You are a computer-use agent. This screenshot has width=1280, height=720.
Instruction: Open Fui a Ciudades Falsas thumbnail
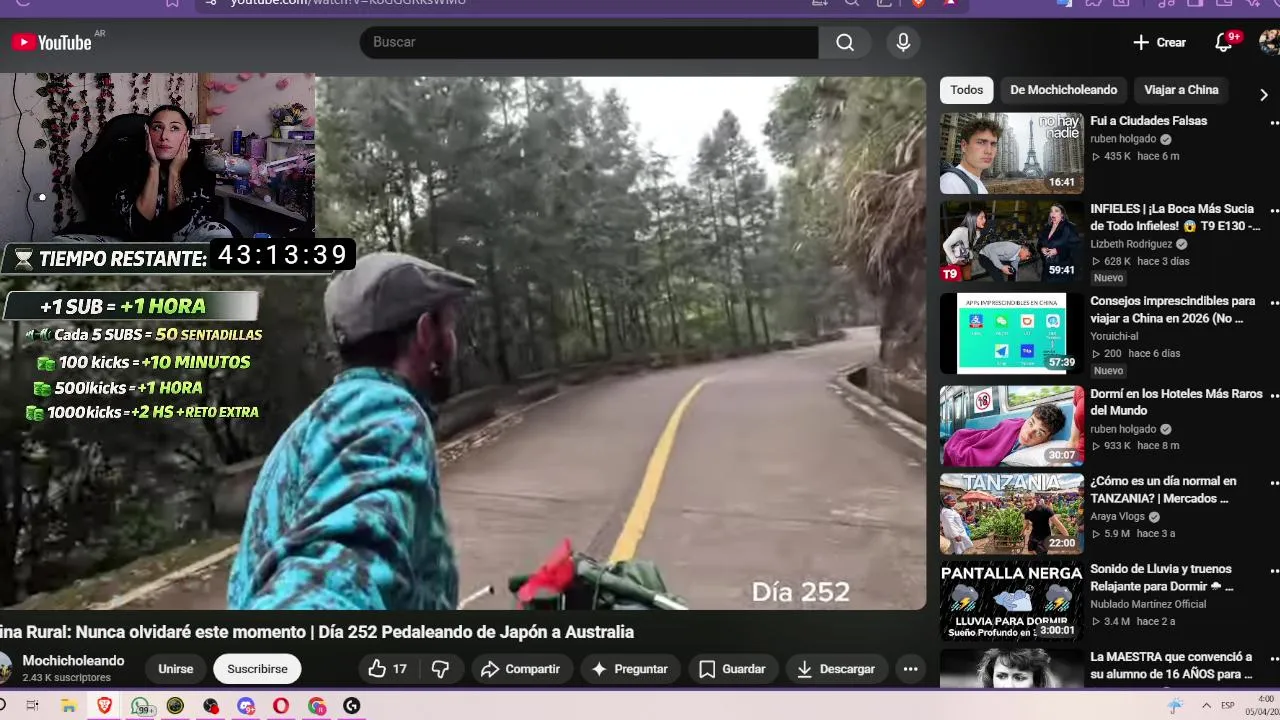pyautogui.click(x=1011, y=153)
